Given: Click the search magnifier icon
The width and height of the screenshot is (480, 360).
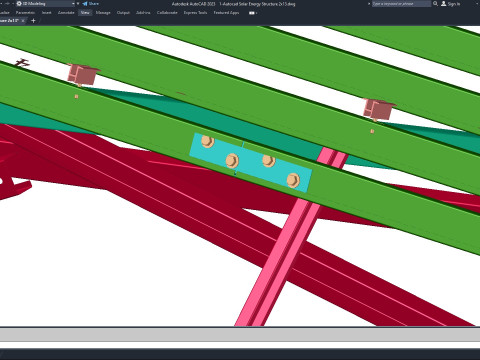Looking at the screenshot, I should click(435, 4).
